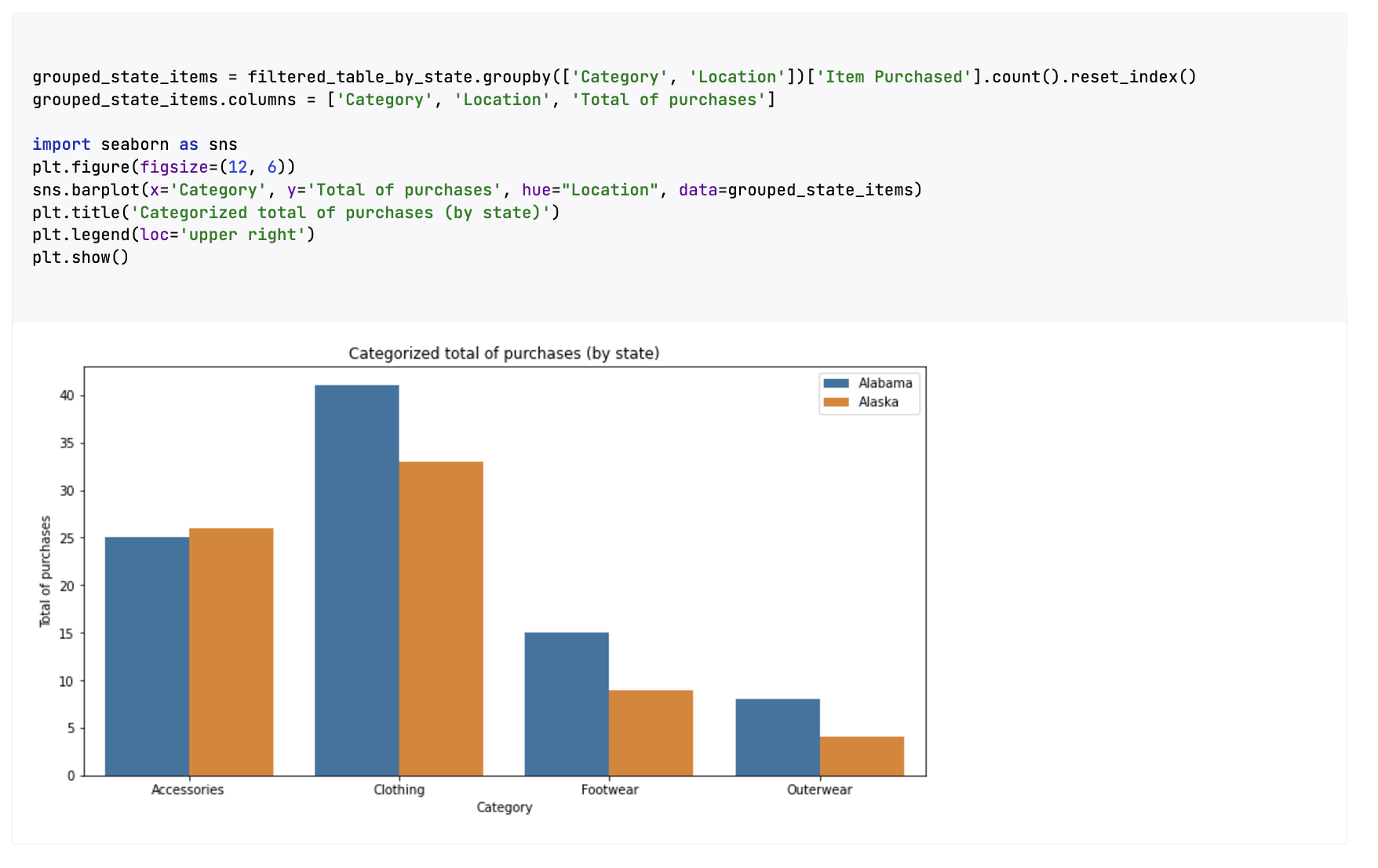Click the Outerwear tick label

[819, 790]
